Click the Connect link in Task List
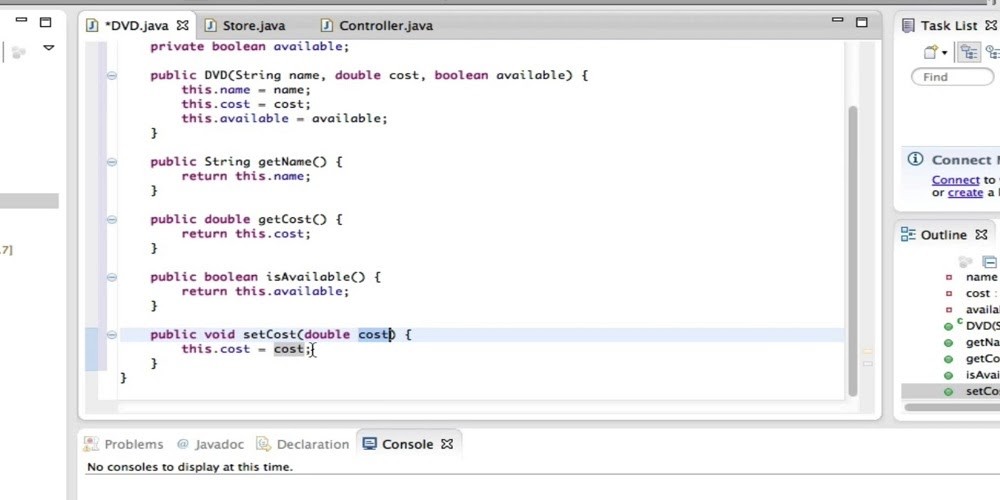This screenshot has height=500, width=1000. tap(955, 180)
